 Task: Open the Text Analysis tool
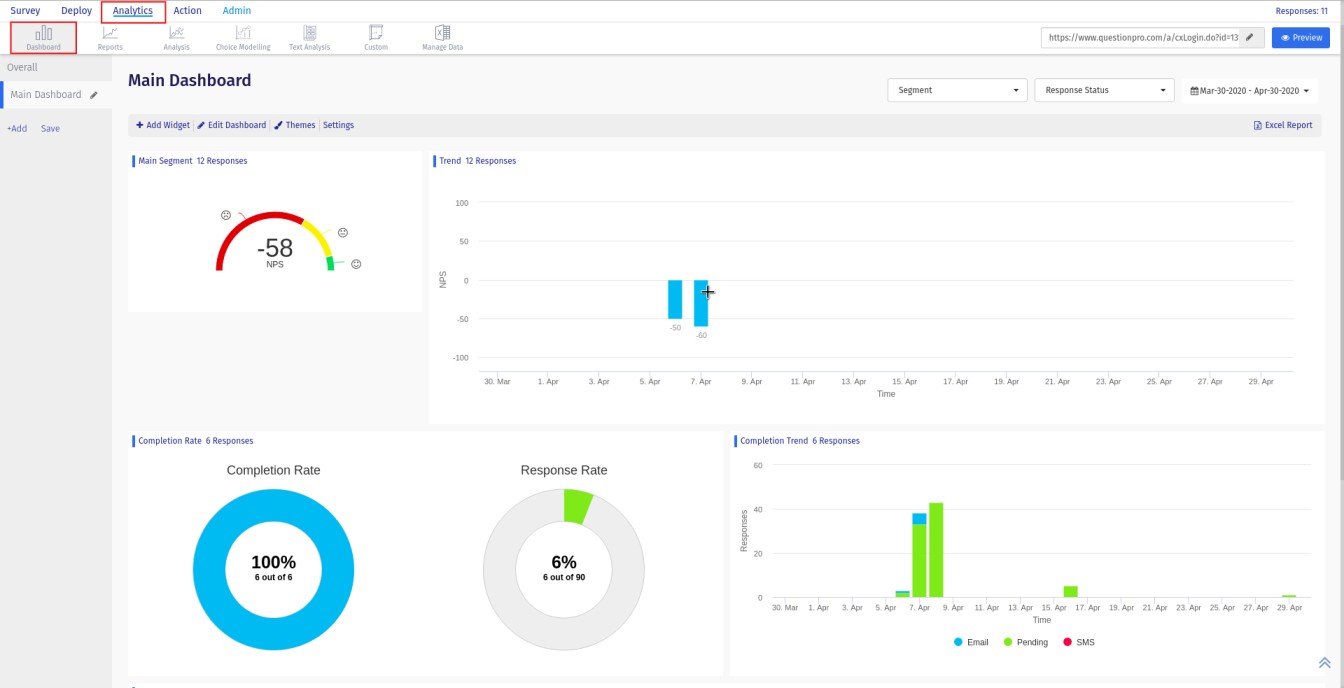click(x=309, y=37)
